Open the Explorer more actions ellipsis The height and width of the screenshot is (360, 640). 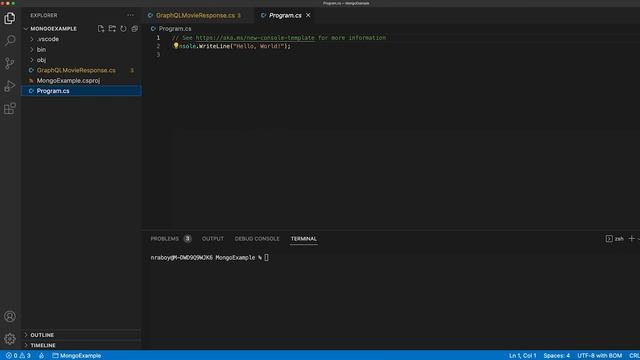pos(130,15)
